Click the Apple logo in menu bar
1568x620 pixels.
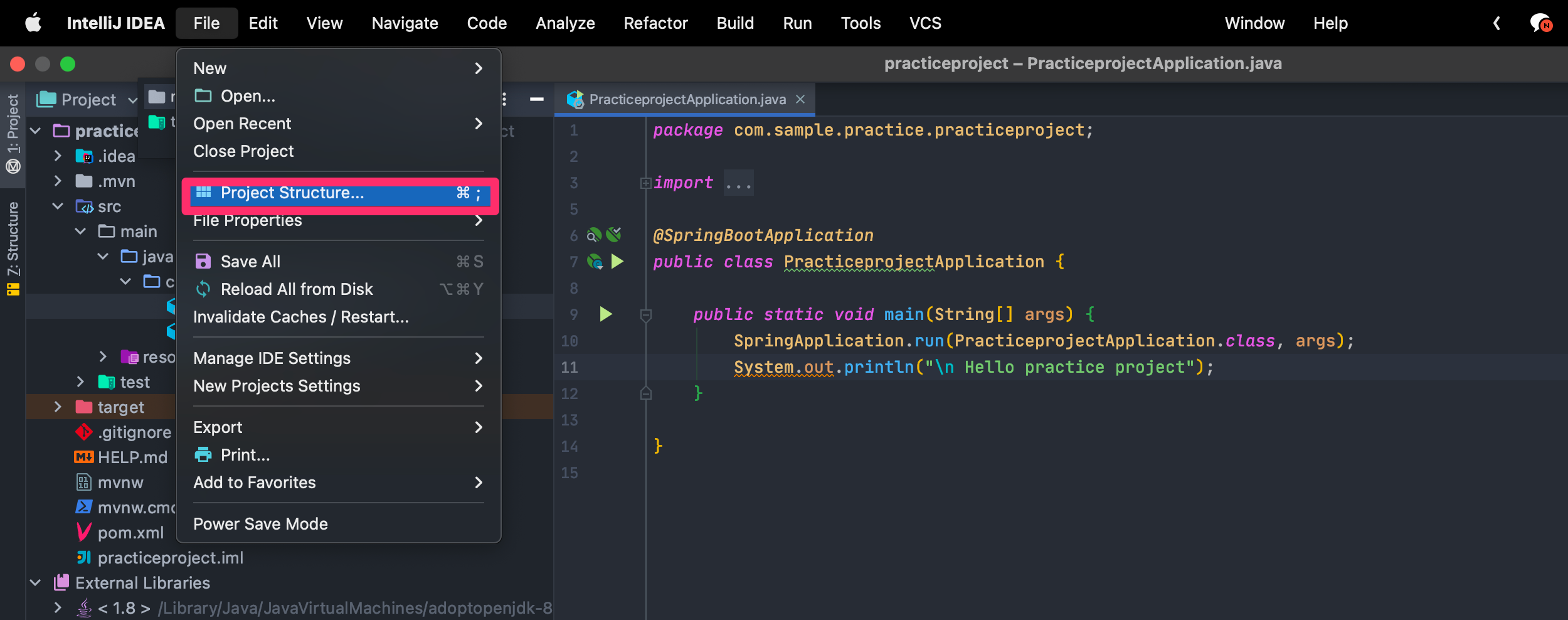(x=33, y=23)
